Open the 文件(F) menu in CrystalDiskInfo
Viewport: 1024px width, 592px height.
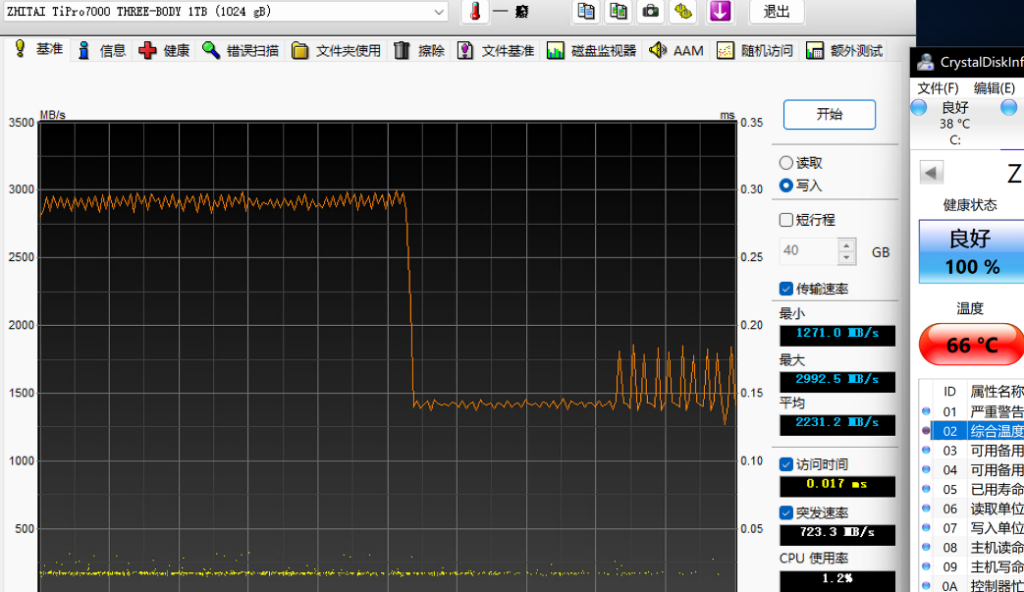938,88
